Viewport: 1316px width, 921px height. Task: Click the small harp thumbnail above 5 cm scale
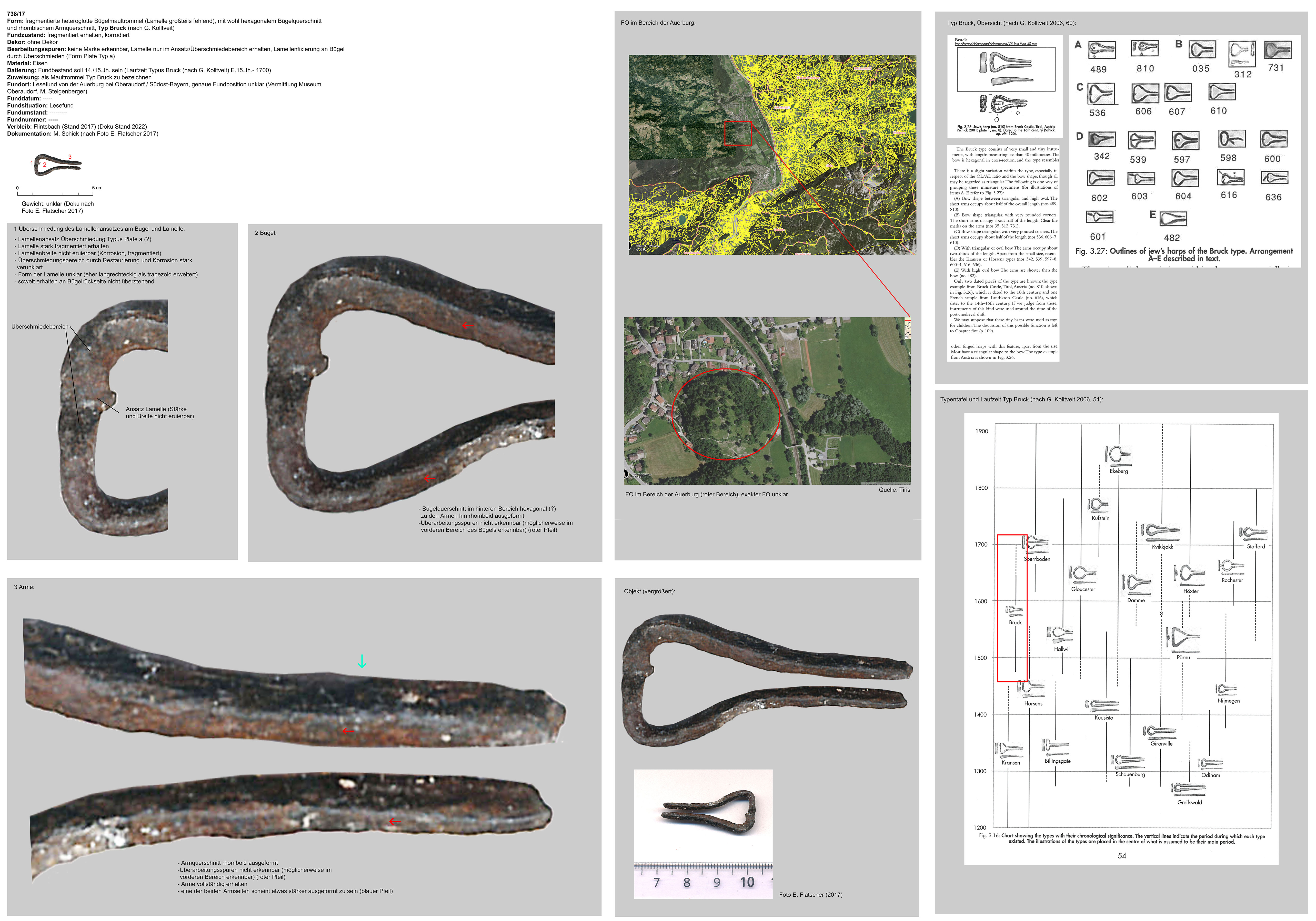pyautogui.click(x=57, y=164)
